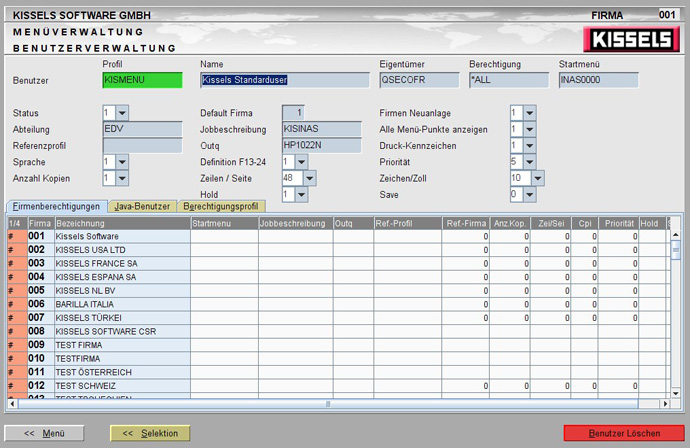The height and width of the screenshot is (448, 690).
Task: Click the Zei/Sei column header
Action: coord(551,224)
